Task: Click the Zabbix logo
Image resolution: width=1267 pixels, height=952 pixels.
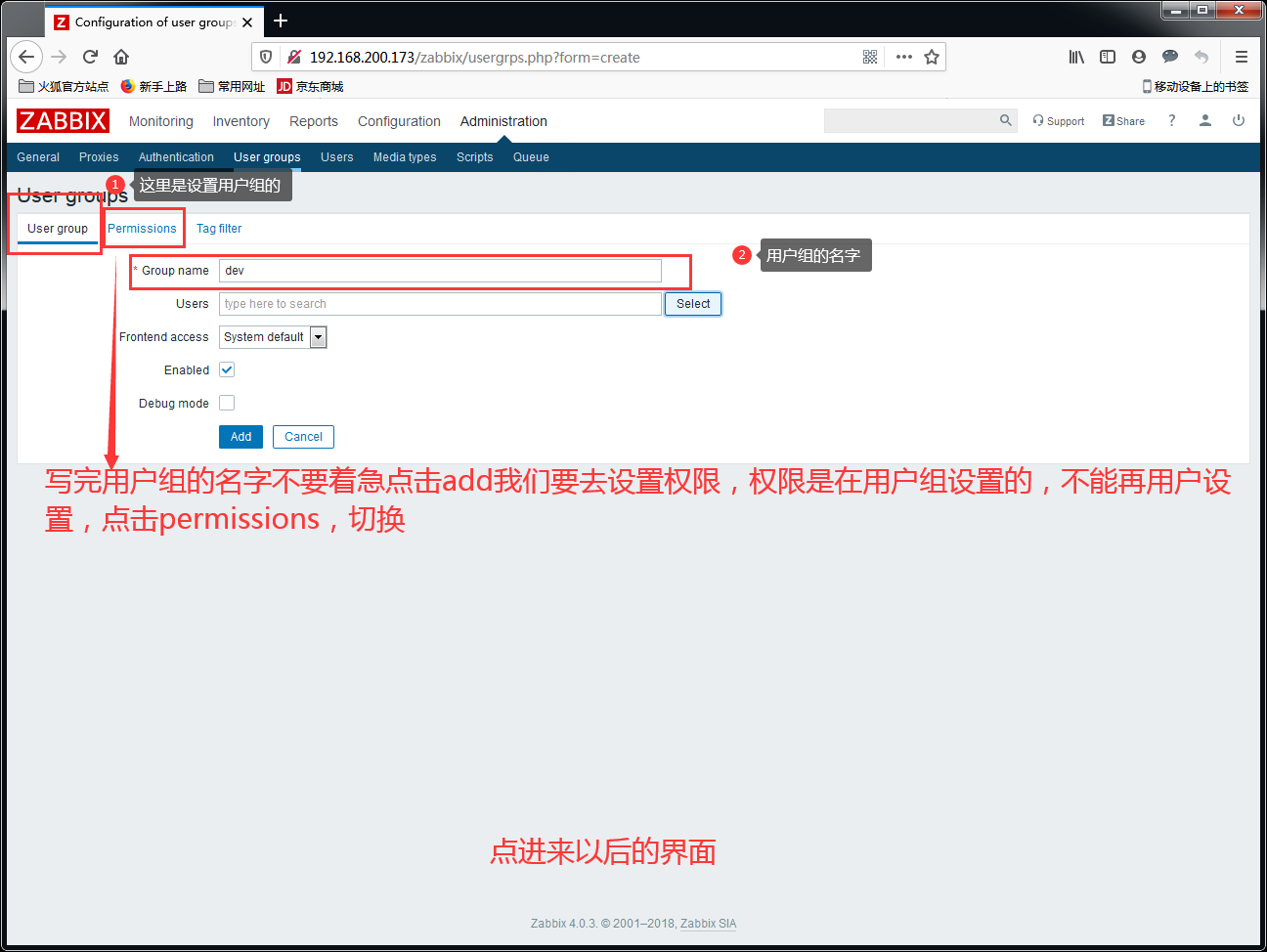Action: point(63,121)
